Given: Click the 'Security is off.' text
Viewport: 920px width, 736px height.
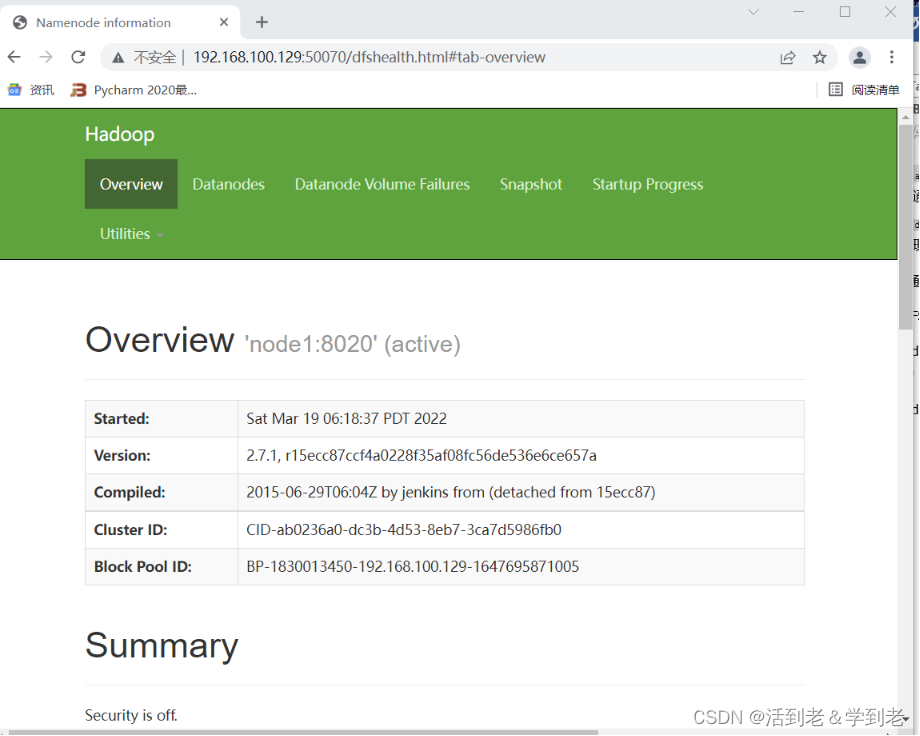Looking at the screenshot, I should [131, 715].
